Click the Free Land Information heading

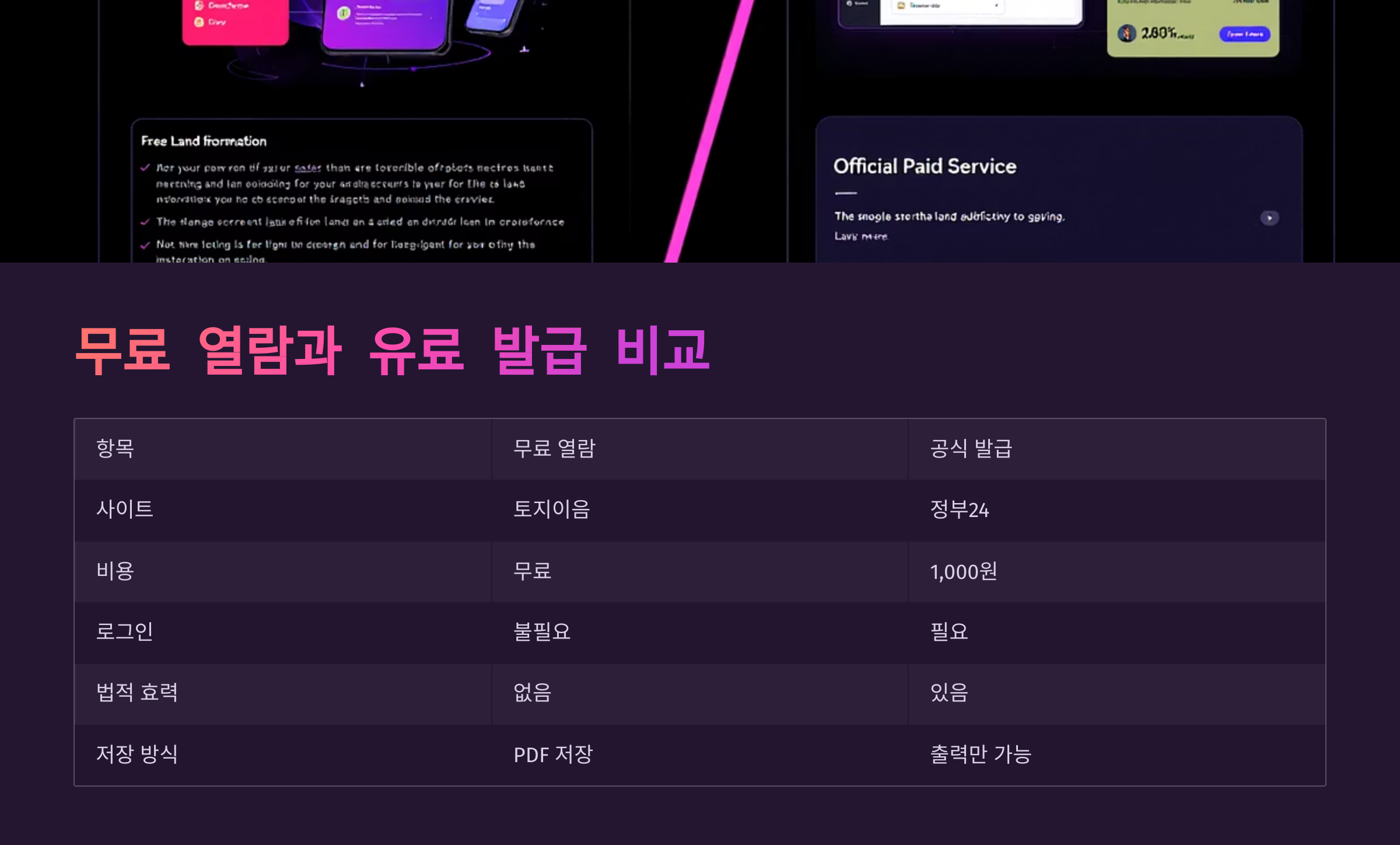(204, 141)
